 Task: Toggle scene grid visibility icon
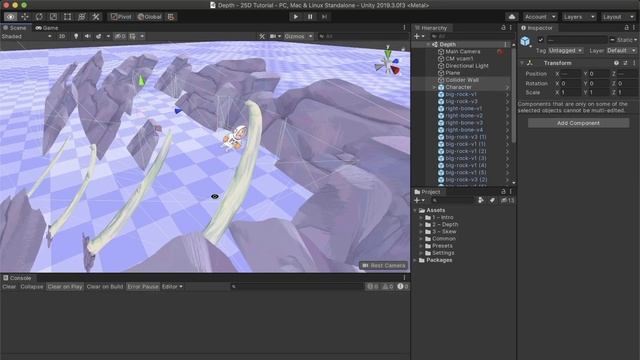133,36
